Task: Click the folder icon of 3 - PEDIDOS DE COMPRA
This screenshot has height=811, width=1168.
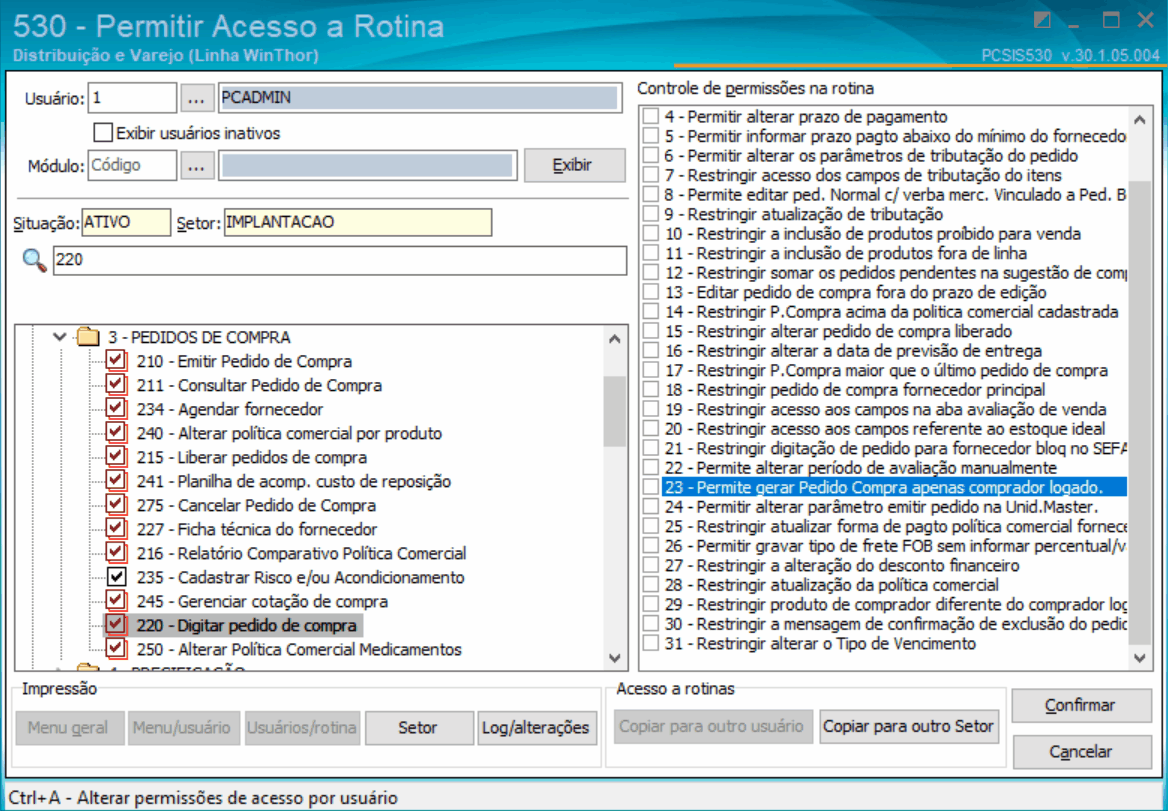Action: 89,337
